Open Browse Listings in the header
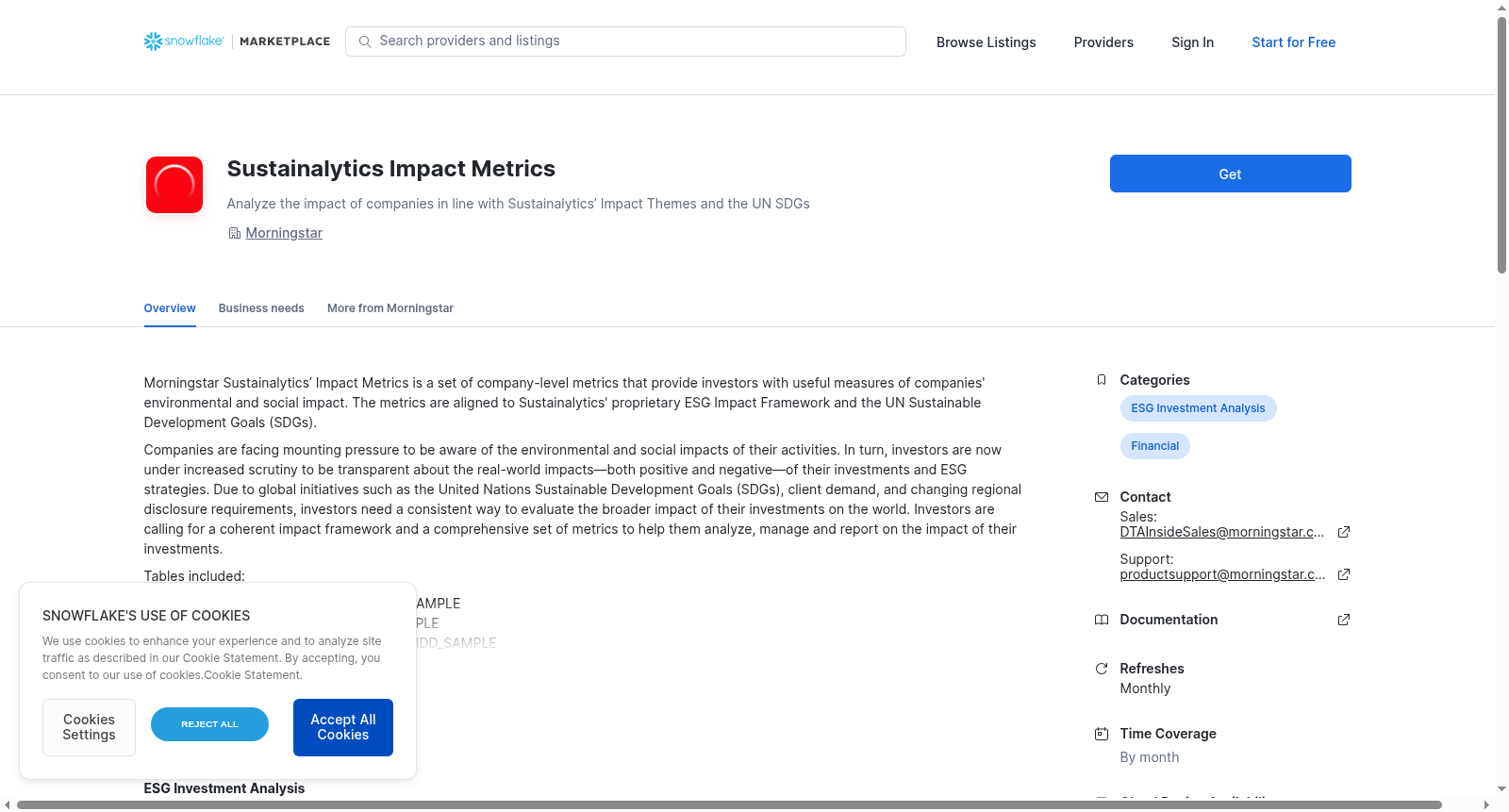 [986, 42]
